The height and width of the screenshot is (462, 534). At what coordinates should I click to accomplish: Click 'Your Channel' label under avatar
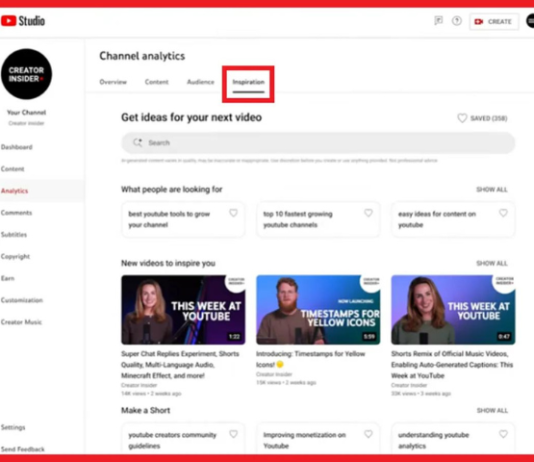27,112
